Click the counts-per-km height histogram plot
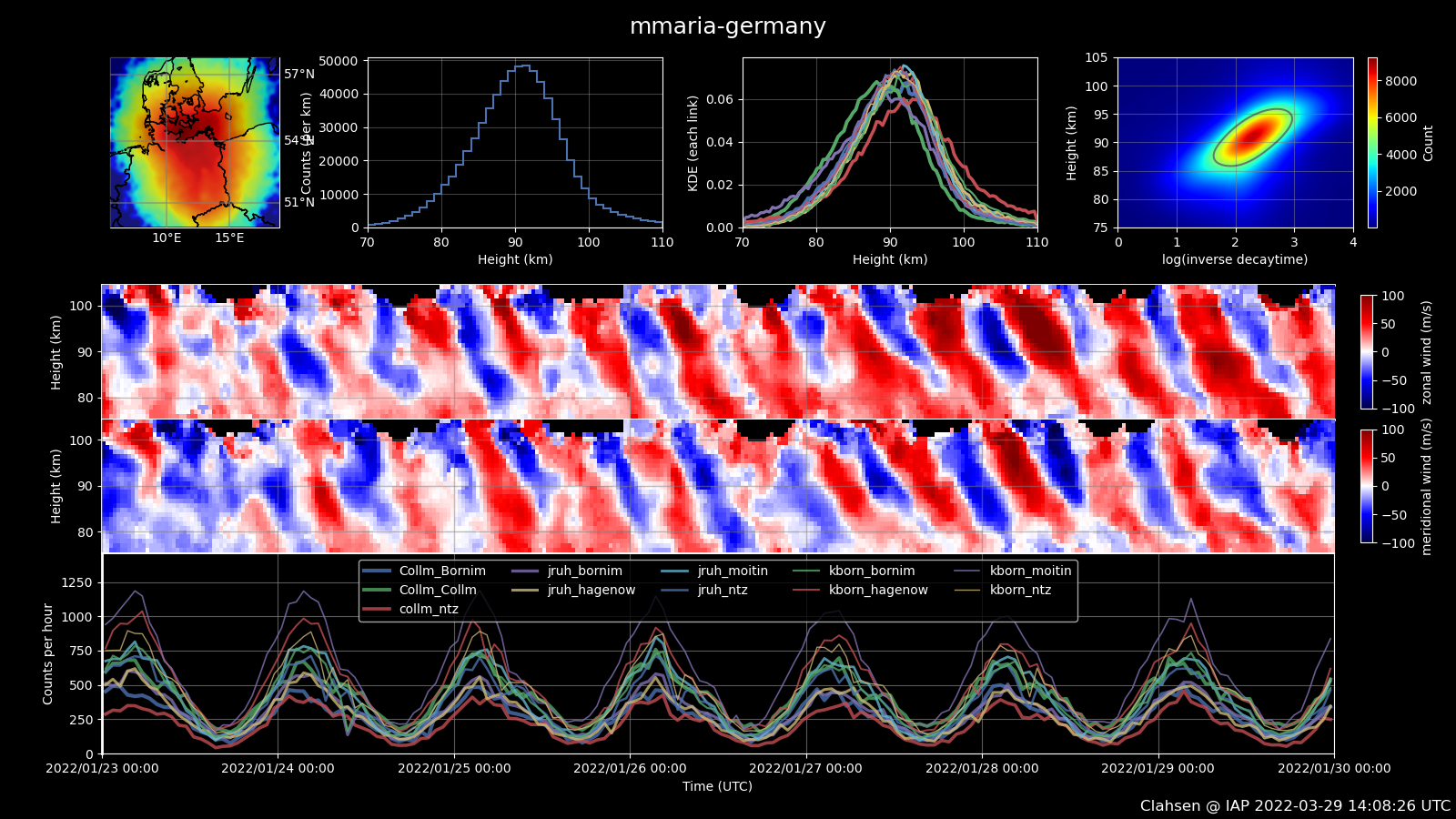 (x=515, y=143)
